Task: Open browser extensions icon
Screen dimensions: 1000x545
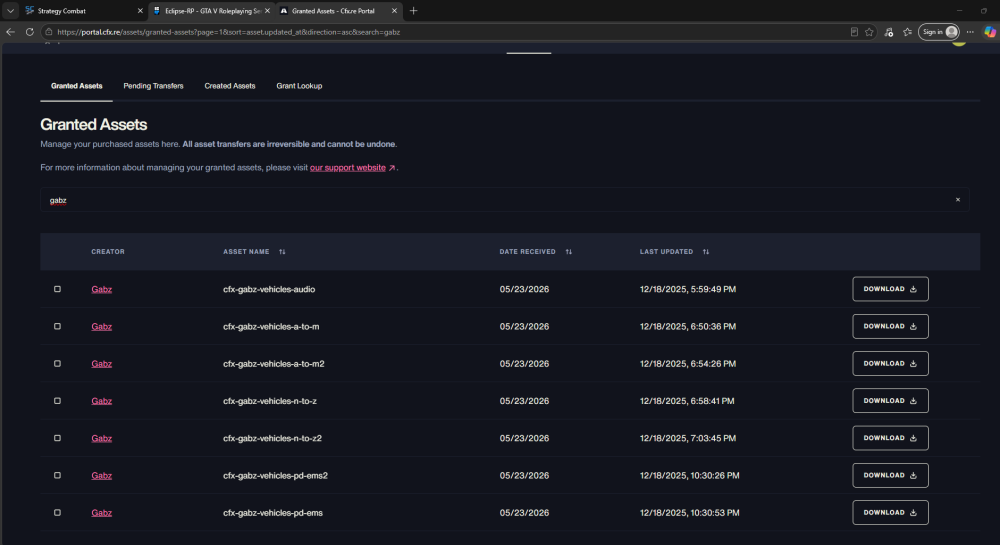Action: pos(889,32)
